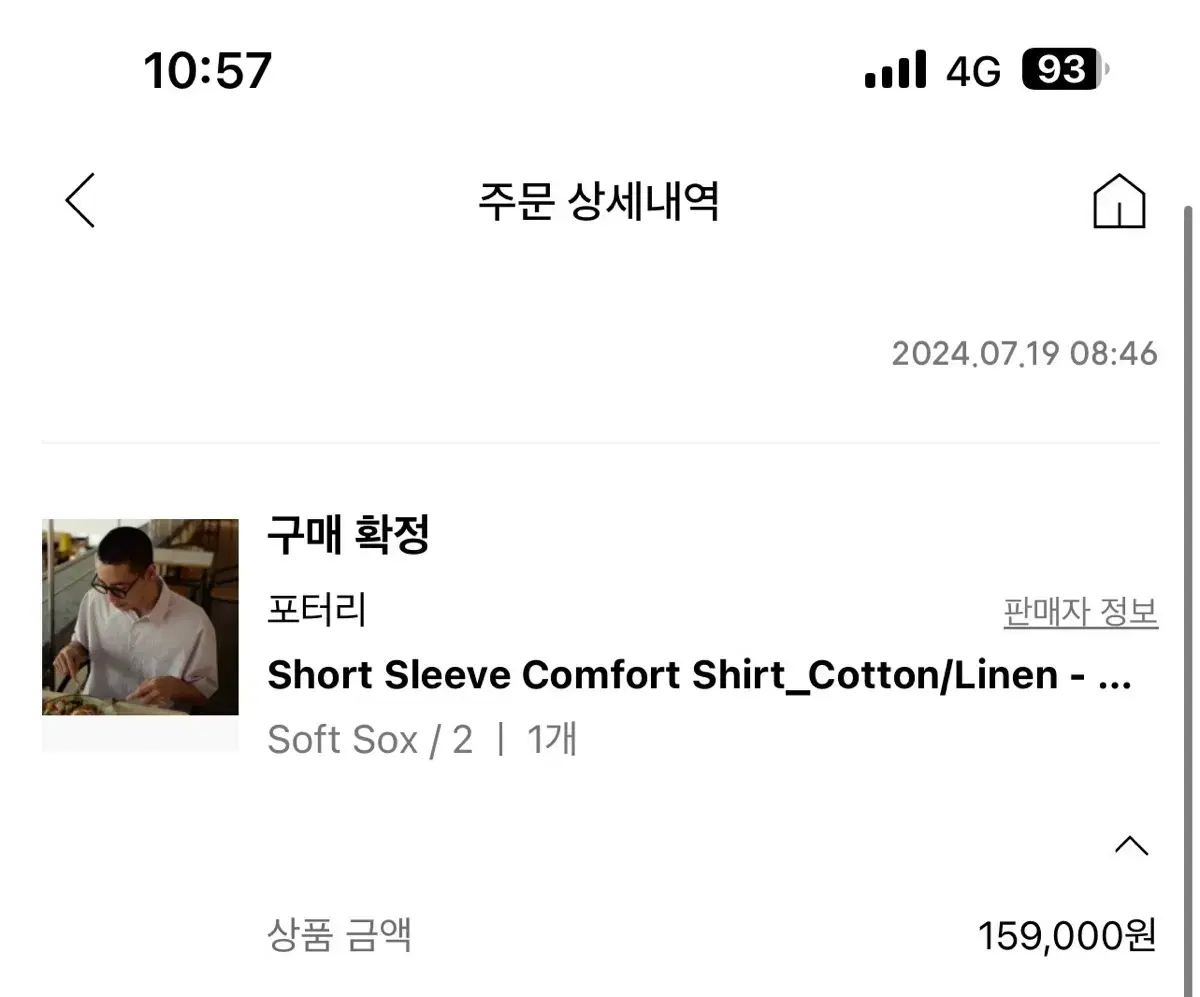The height and width of the screenshot is (997, 1200).
Task: Tap the 주문 상세내역 page title
Action: [598, 201]
